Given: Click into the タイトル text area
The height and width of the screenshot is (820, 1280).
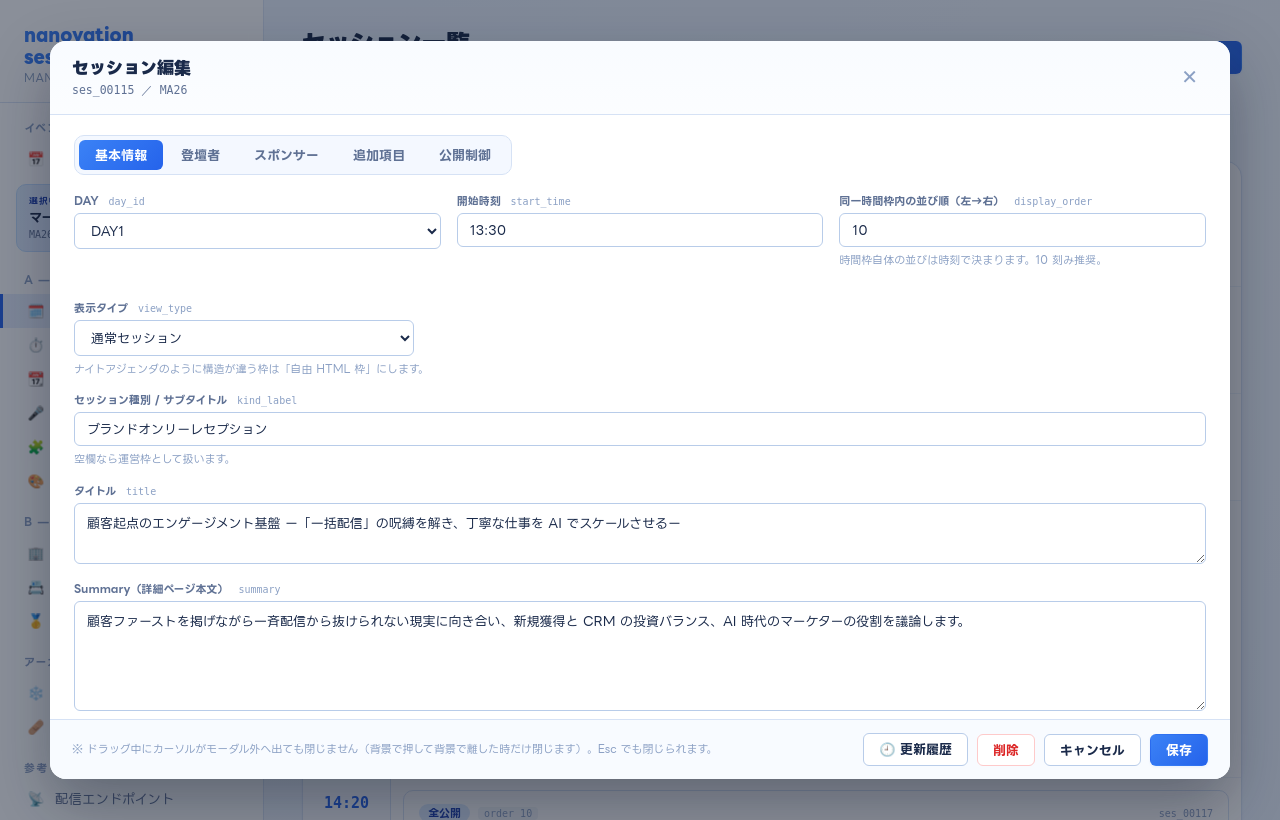Looking at the screenshot, I should click(x=640, y=533).
